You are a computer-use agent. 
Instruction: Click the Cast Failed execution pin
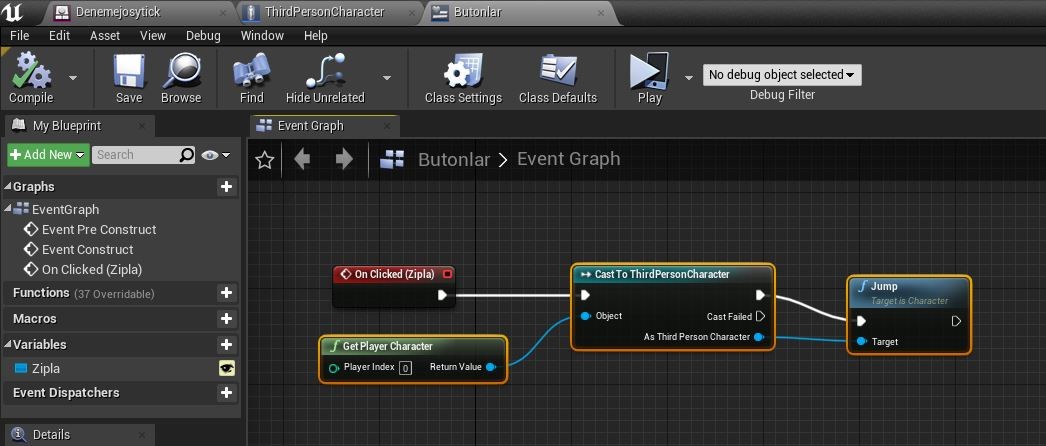760,316
